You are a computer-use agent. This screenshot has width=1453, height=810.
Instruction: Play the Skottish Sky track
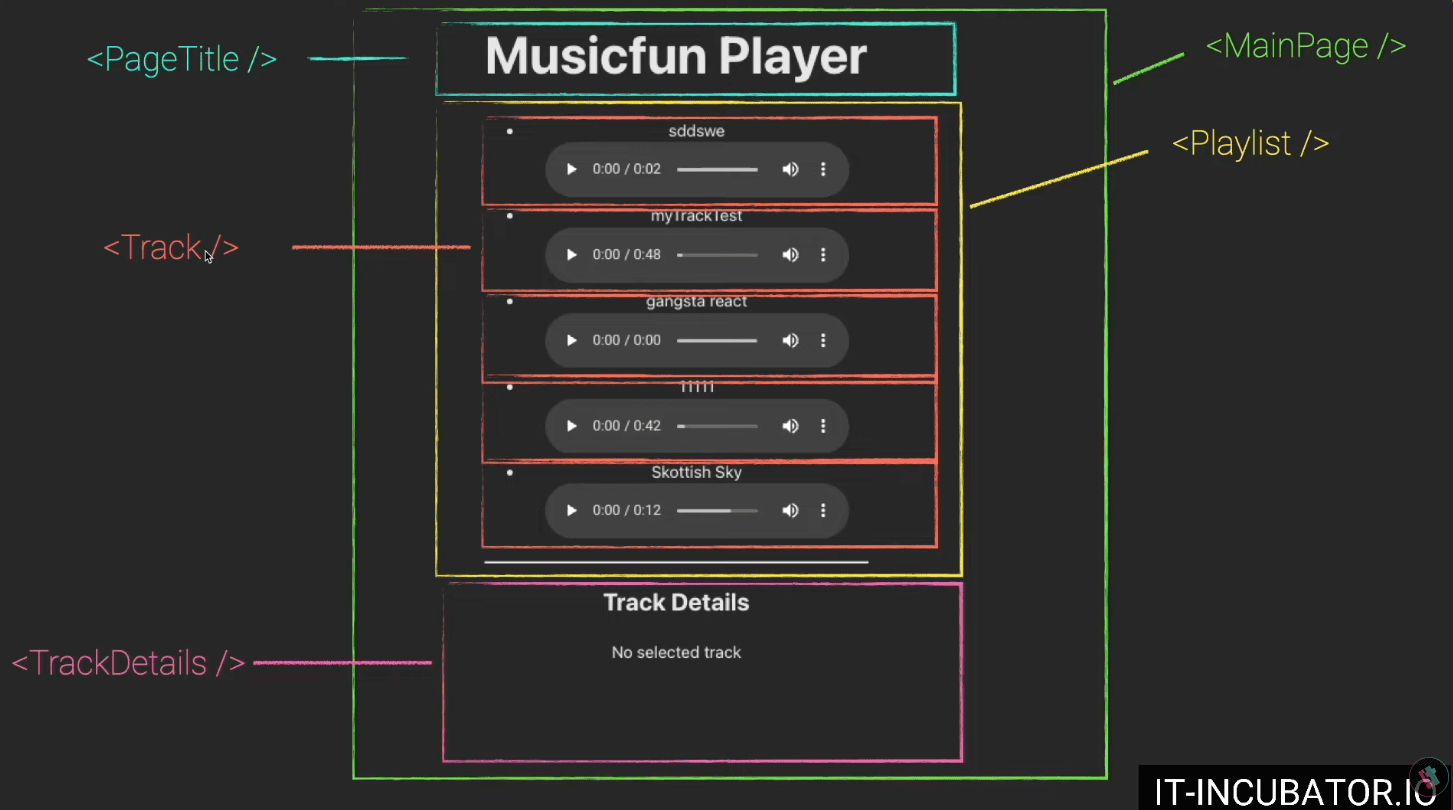click(571, 511)
